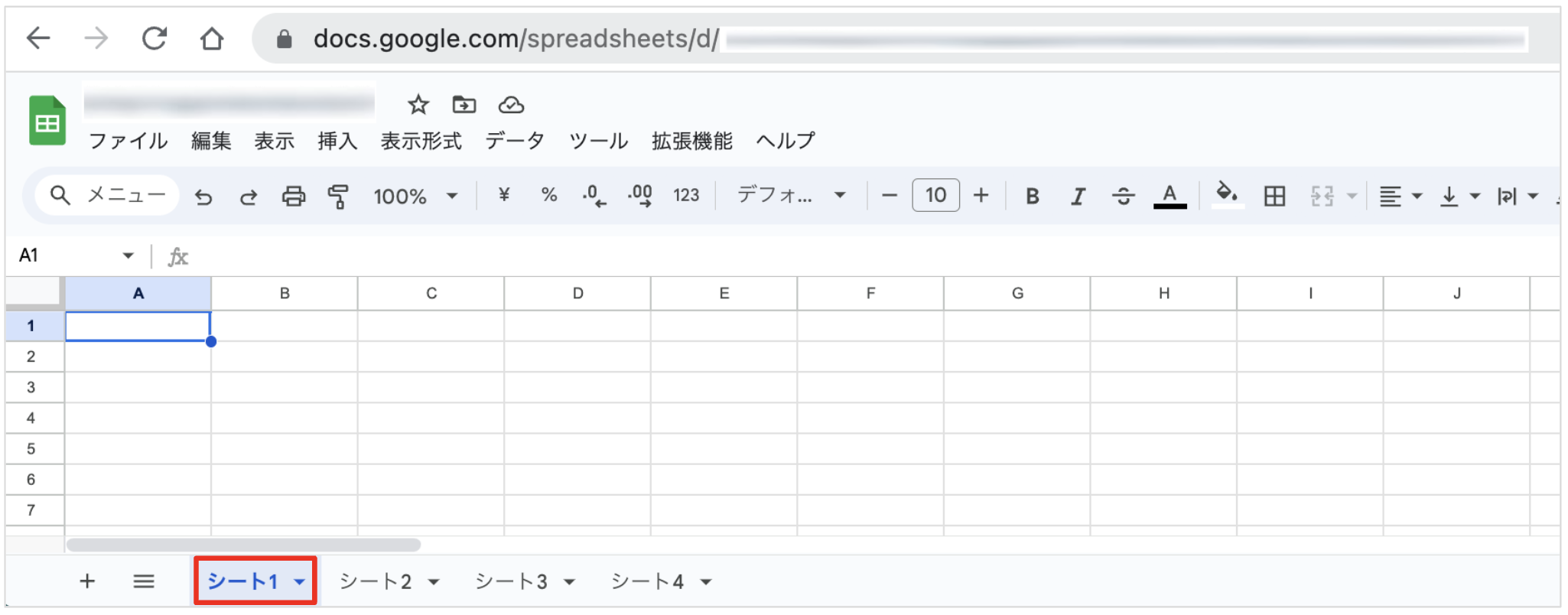Open text wrapping dropdown
The width and height of the screenshot is (1568, 615).
click(1518, 197)
